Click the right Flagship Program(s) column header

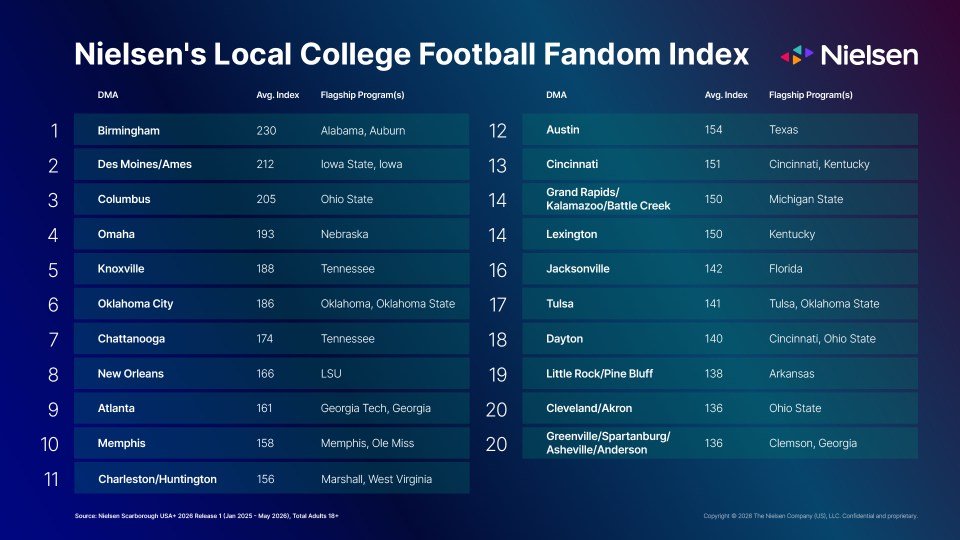tap(811, 95)
